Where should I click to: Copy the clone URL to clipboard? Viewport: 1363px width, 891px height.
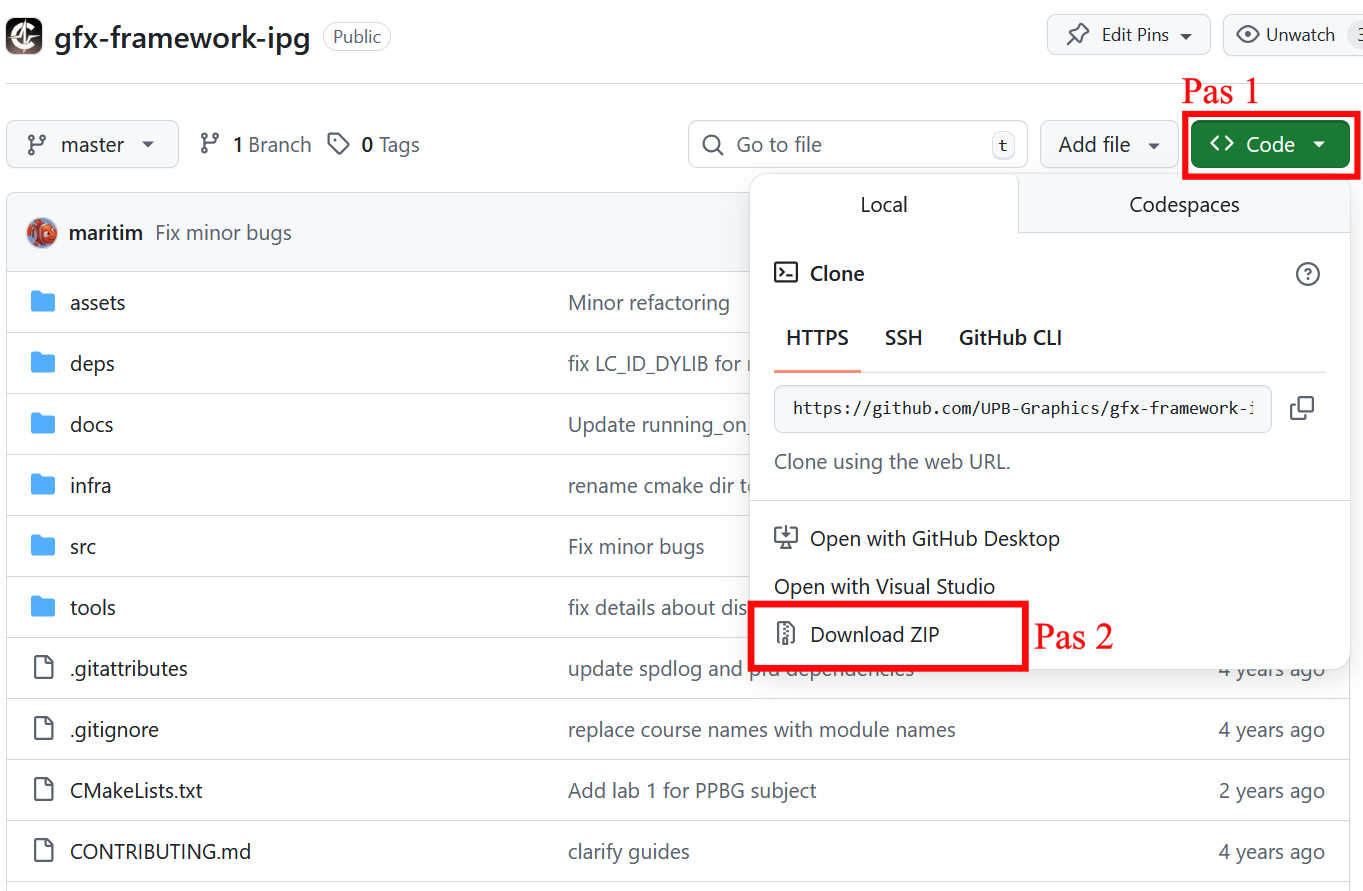click(x=1301, y=408)
